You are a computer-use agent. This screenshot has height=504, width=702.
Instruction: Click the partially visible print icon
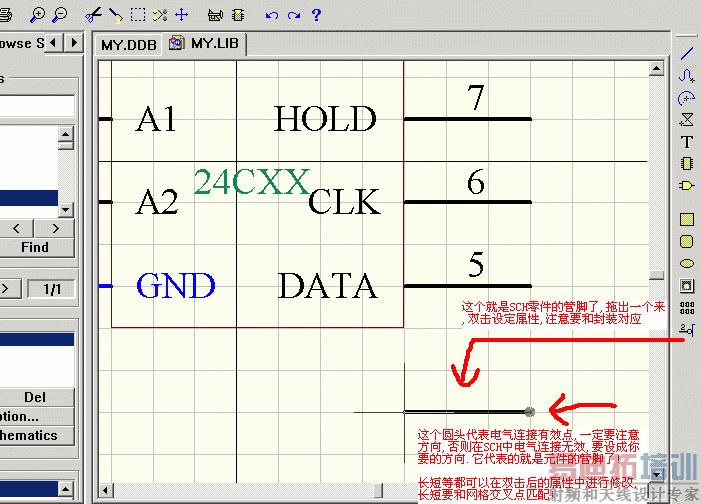[x=6, y=15]
